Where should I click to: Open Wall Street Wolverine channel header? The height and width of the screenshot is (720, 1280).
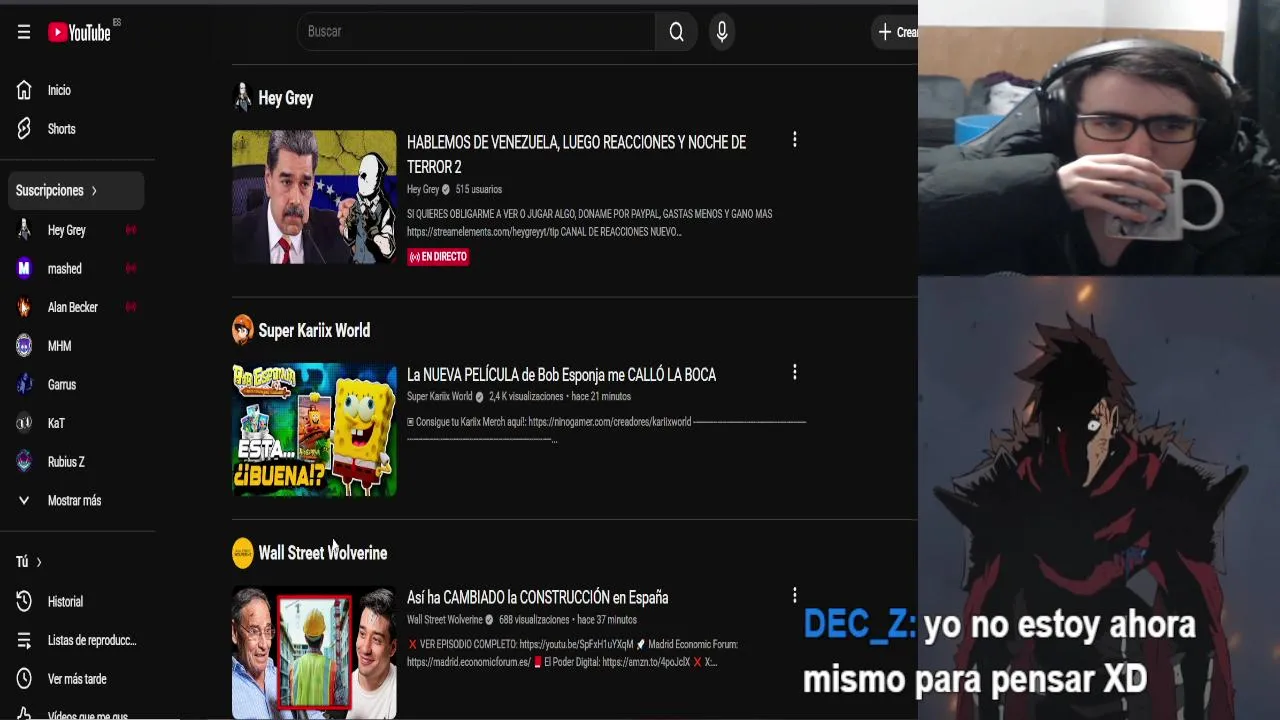tap(323, 553)
